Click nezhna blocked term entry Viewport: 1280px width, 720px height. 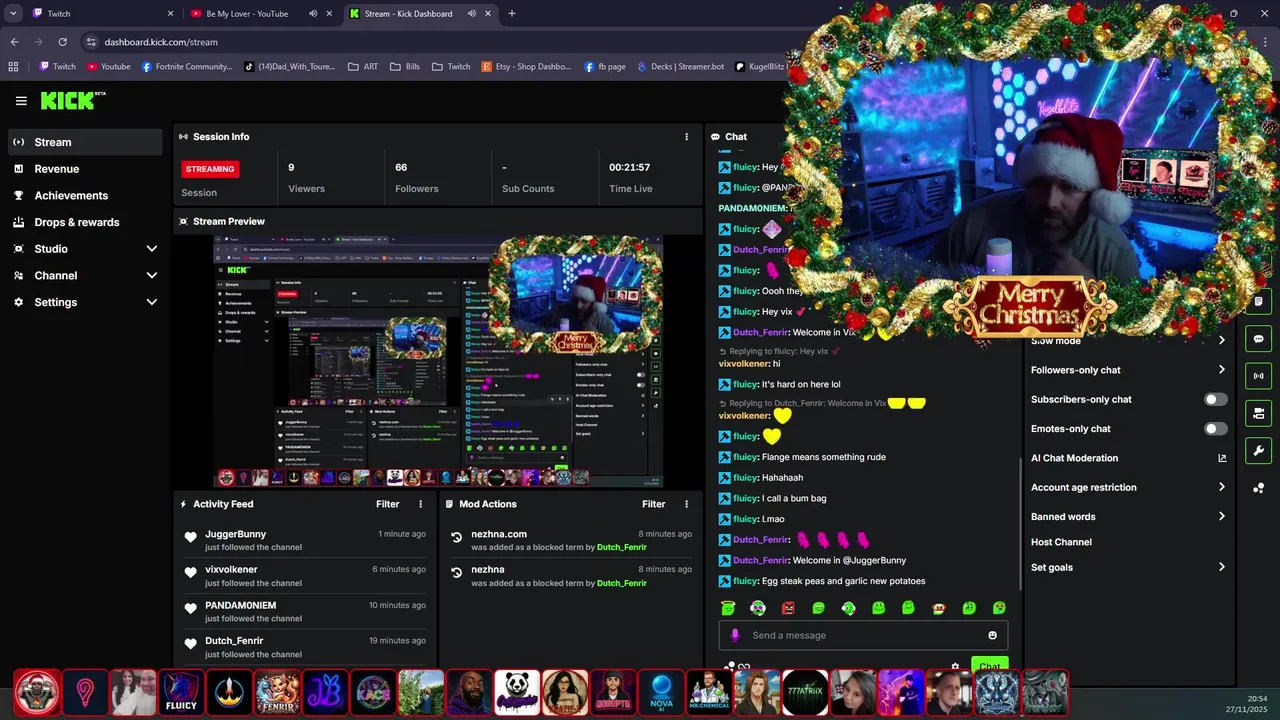(571, 576)
